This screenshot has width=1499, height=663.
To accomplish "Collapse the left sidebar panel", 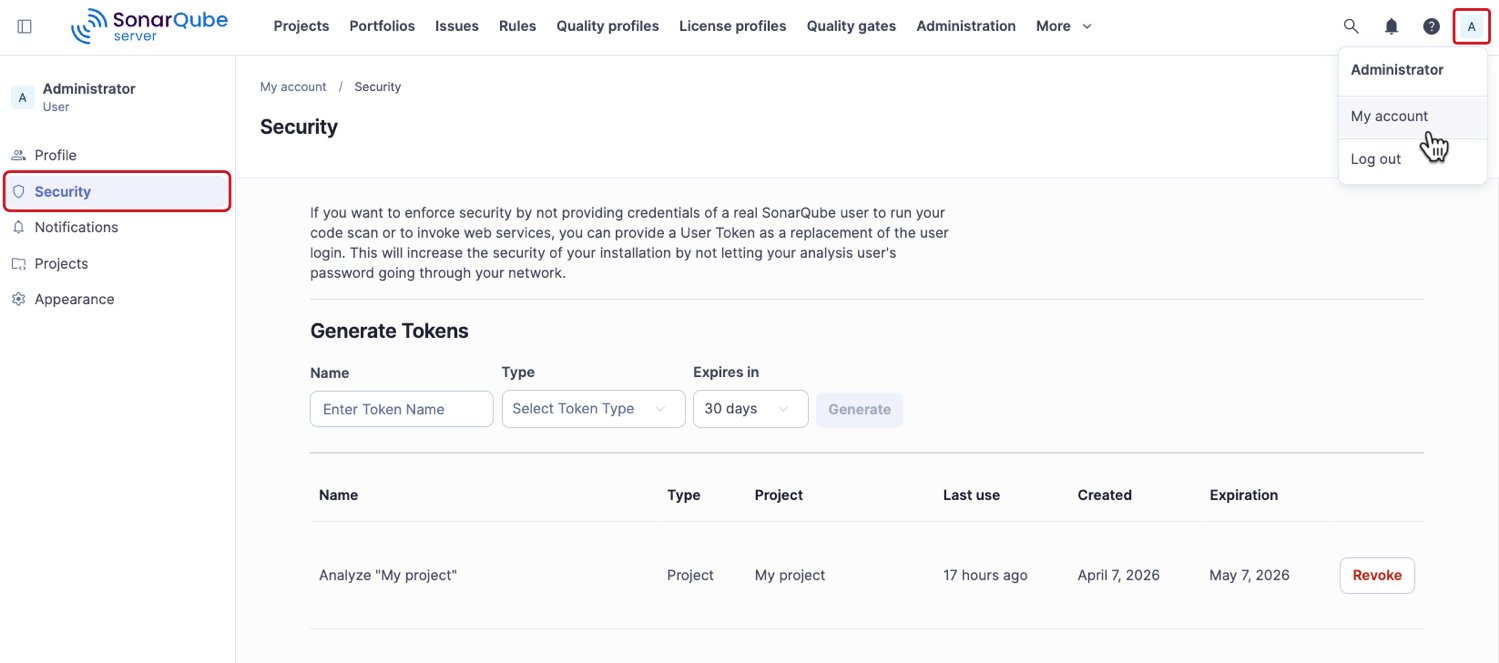I will click(24, 26).
